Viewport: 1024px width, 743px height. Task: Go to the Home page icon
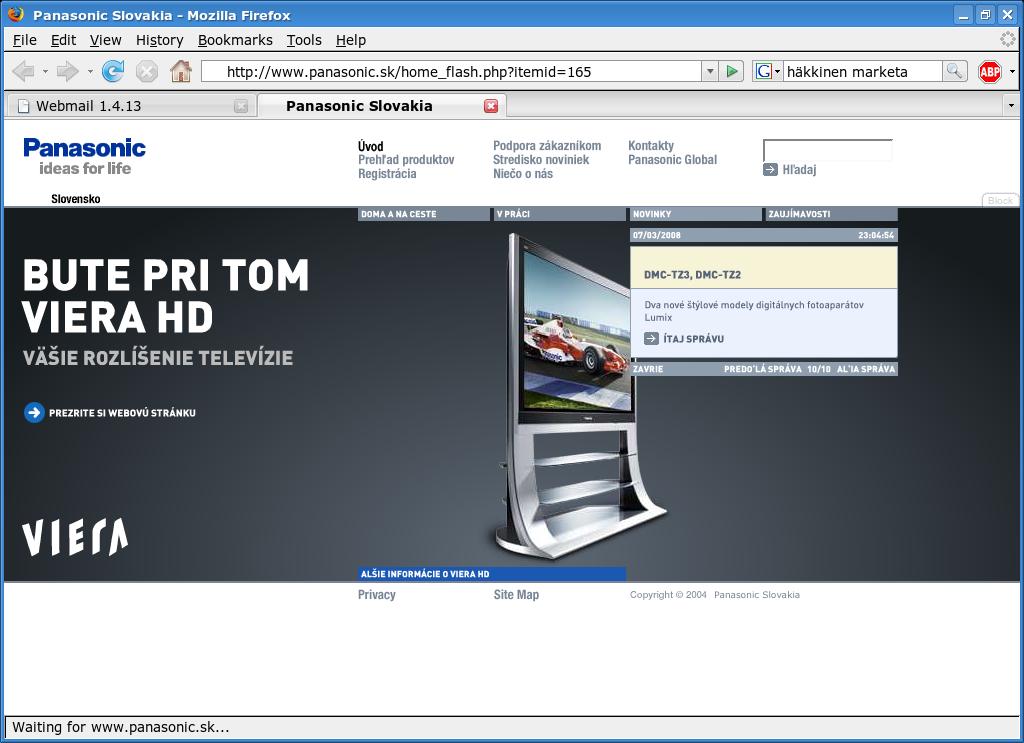click(180, 71)
